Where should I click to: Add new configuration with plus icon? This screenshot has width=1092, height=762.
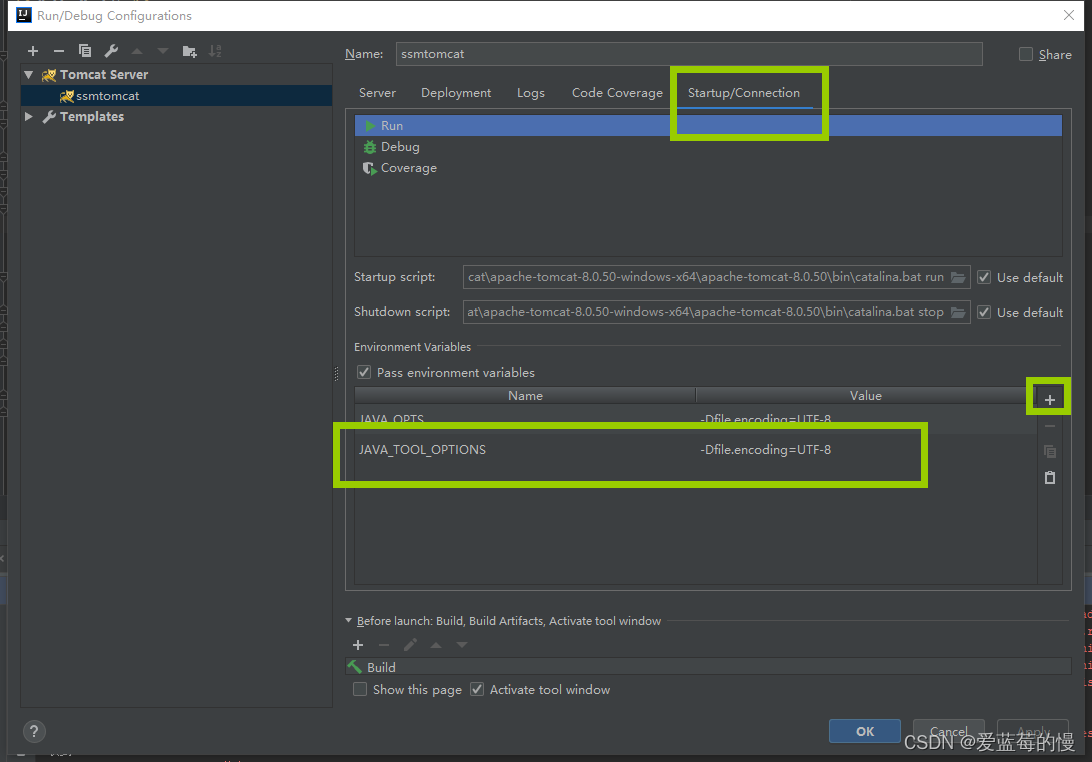[x=33, y=51]
